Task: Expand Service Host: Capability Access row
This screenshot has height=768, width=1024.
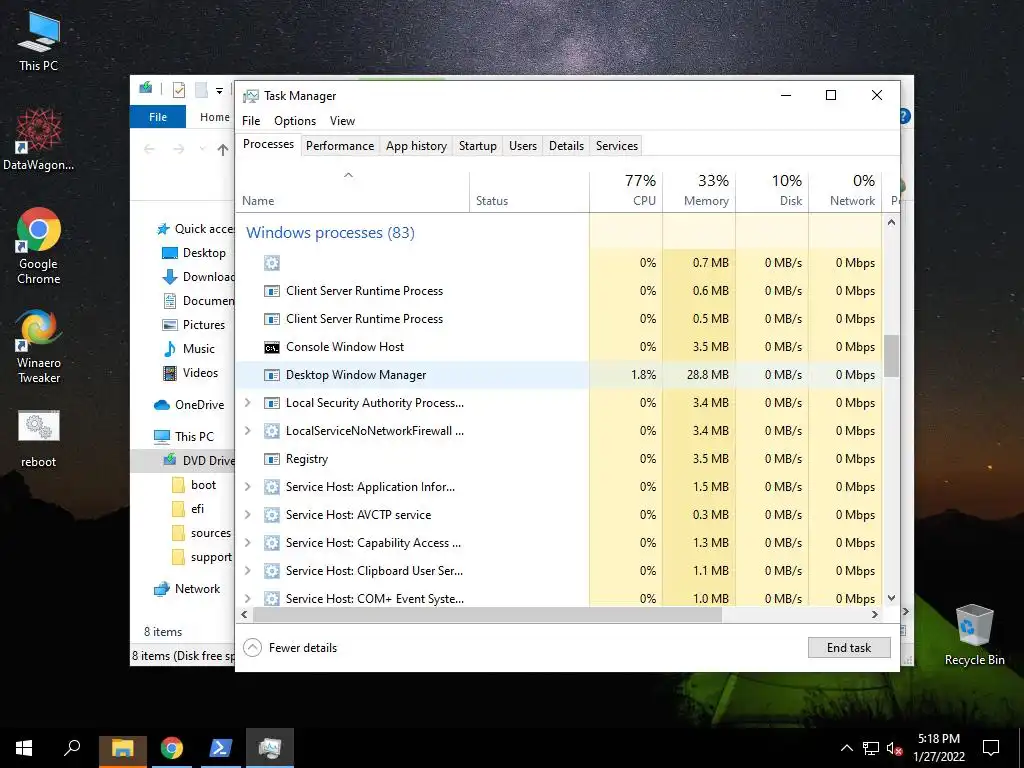Action: tap(248, 543)
